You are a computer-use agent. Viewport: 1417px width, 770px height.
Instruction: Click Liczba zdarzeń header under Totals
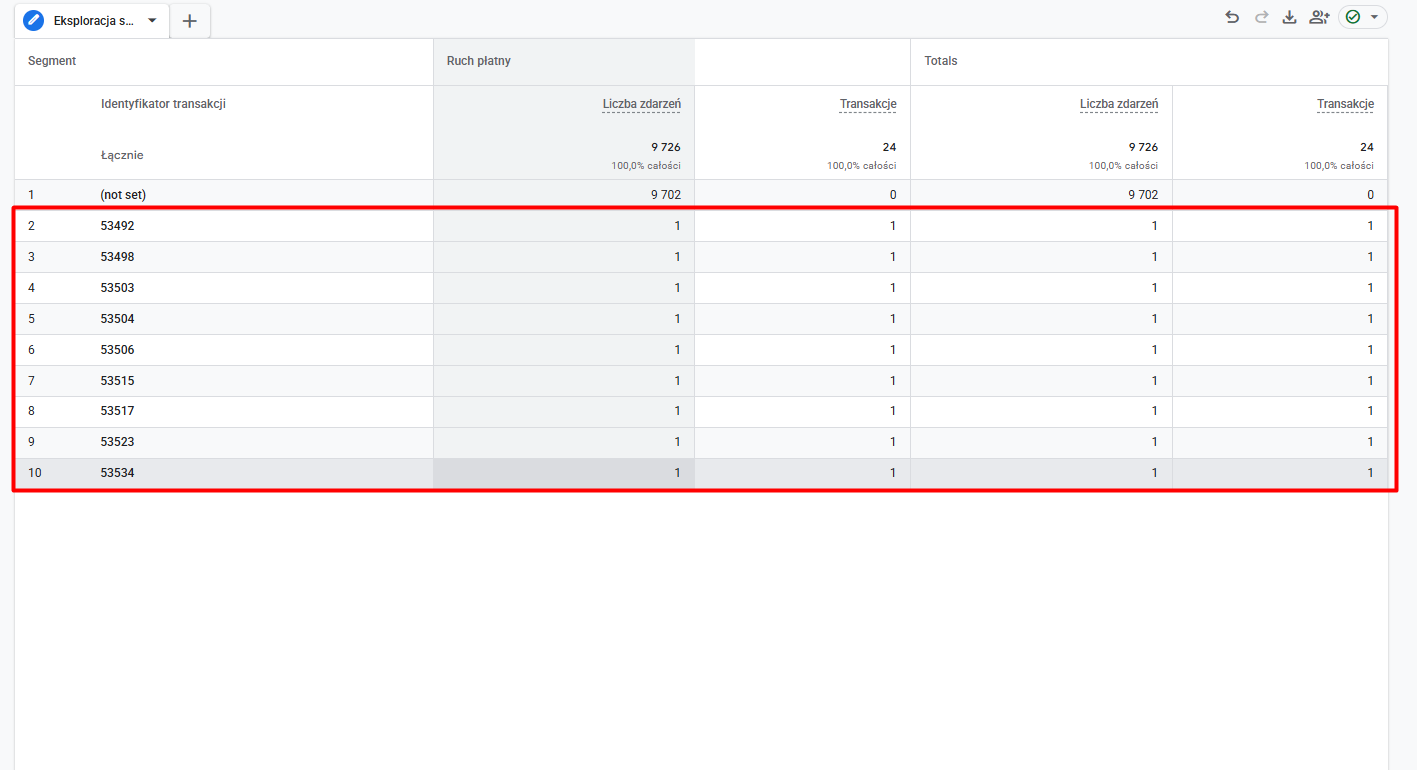[1119, 104]
